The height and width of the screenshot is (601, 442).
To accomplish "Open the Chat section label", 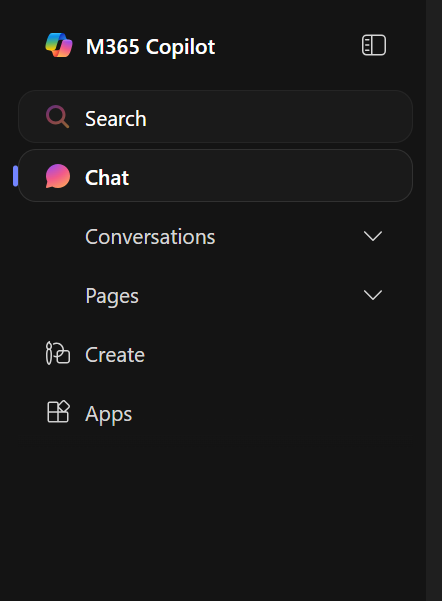I will coord(107,177).
